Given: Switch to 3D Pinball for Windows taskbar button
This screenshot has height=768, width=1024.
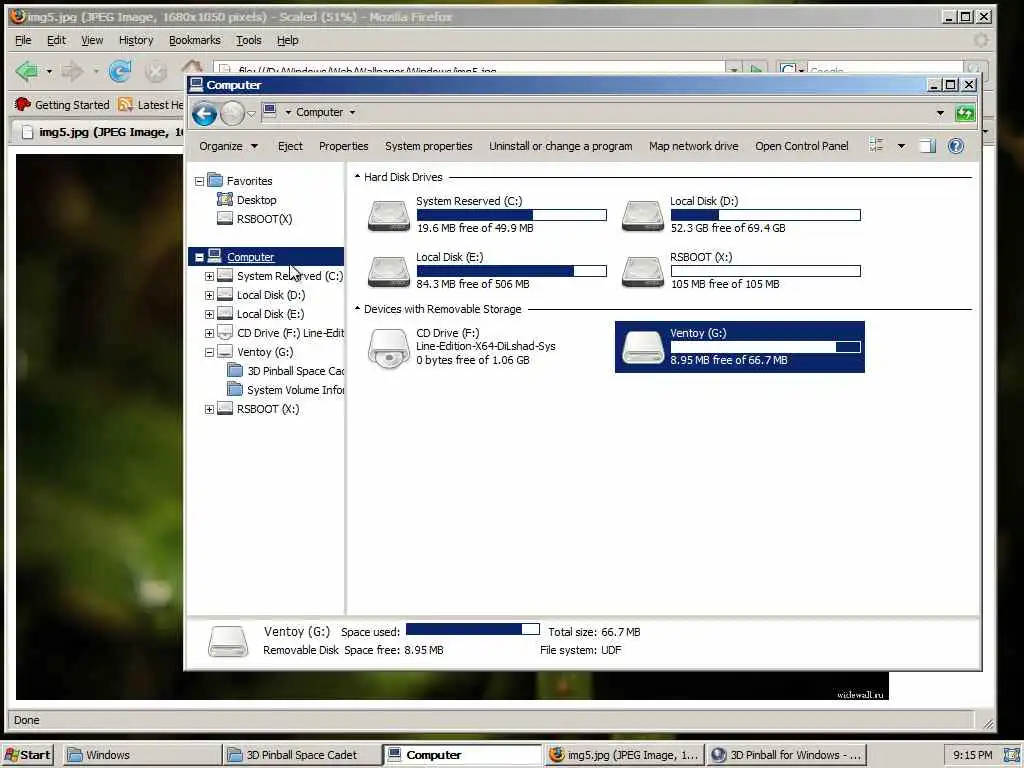Looking at the screenshot, I should tap(787, 754).
